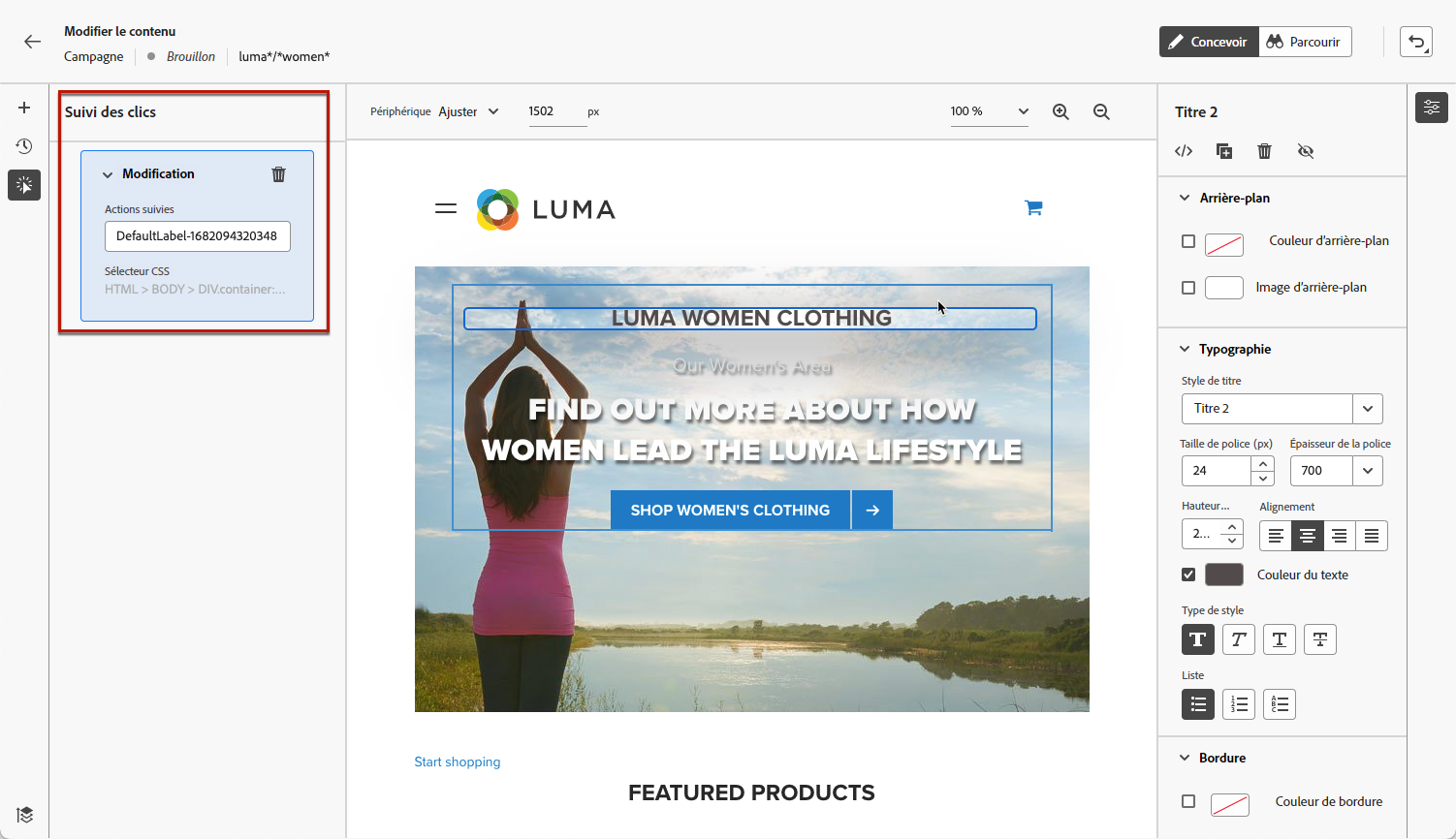Select the LUMA WOMEN CLOTHING heading
This screenshot has height=839, width=1456.
750,319
